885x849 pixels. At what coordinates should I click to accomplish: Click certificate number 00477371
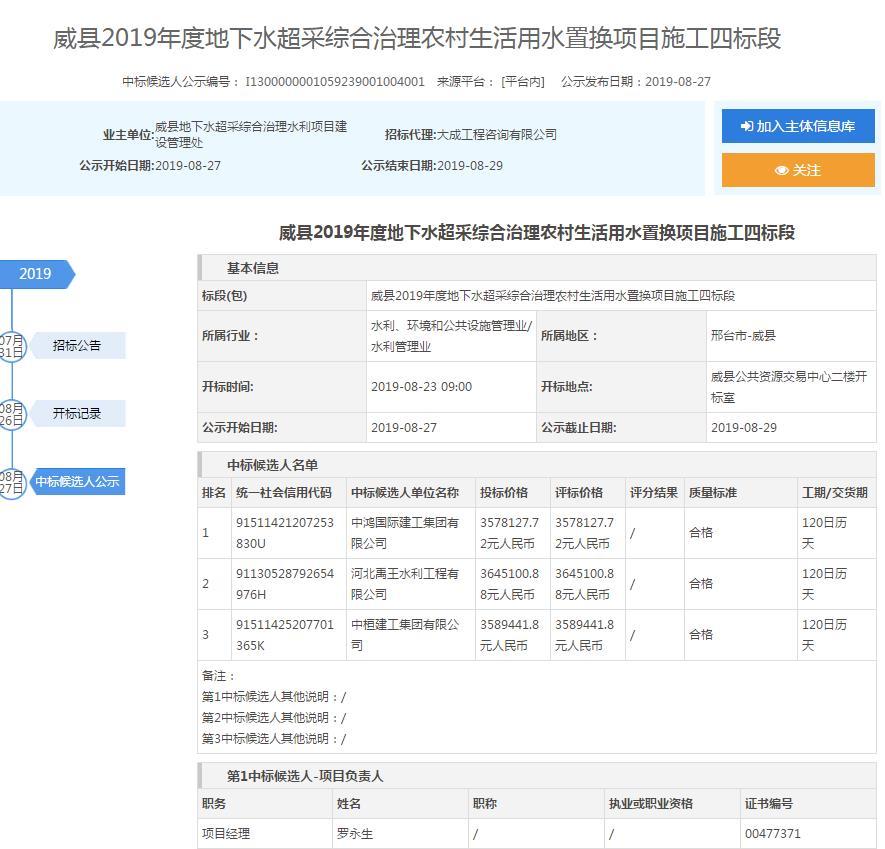tap(772, 834)
